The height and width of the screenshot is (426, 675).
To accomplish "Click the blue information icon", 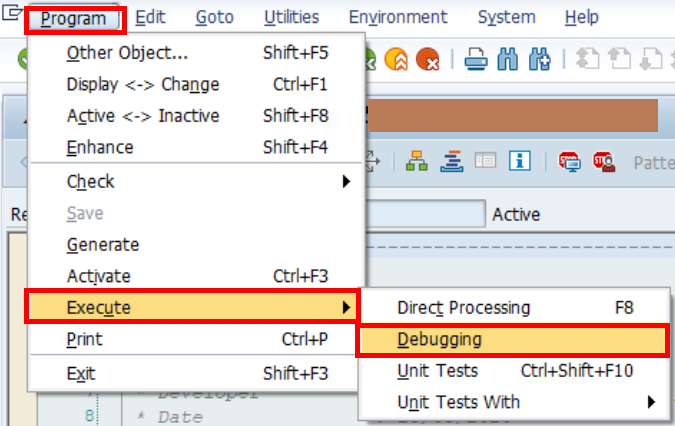I will pos(520,161).
